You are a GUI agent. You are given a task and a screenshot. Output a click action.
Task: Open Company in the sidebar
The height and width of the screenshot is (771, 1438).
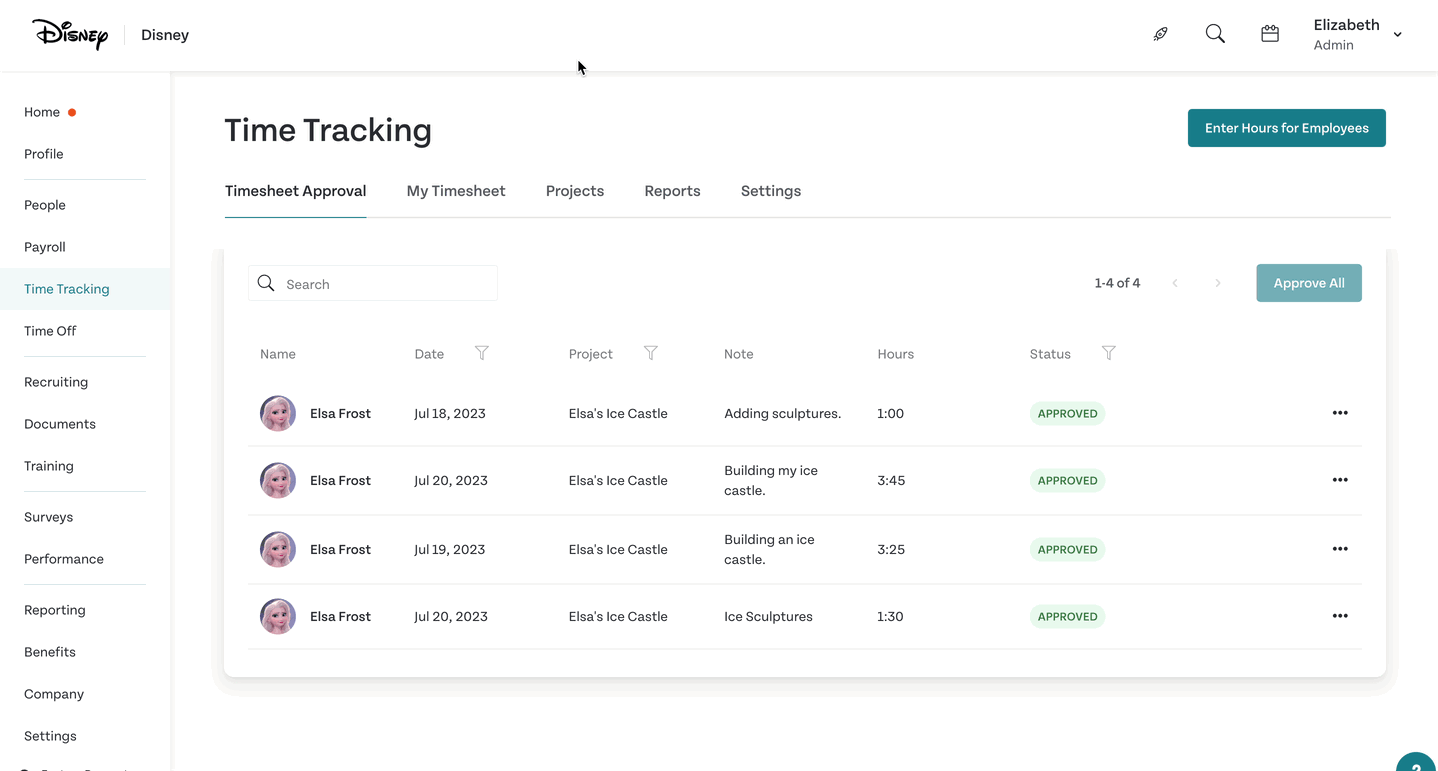(54, 694)
